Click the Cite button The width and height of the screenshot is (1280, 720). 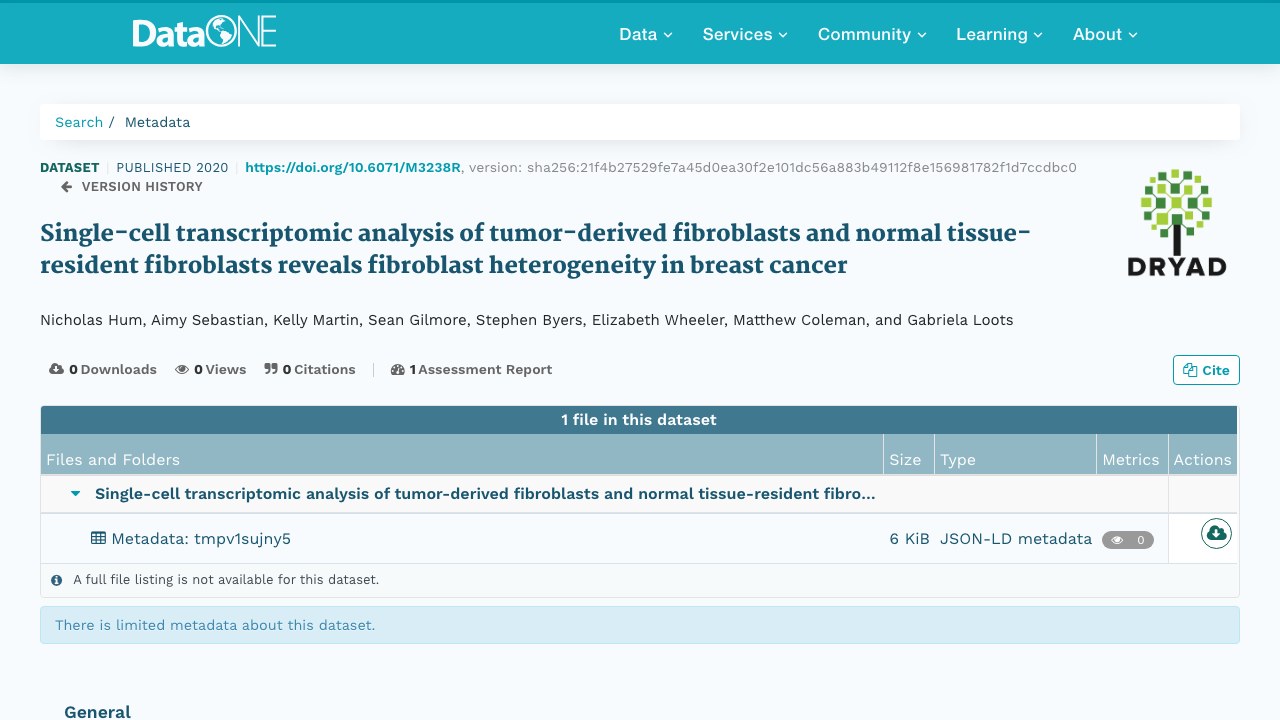coord(1206,370)
